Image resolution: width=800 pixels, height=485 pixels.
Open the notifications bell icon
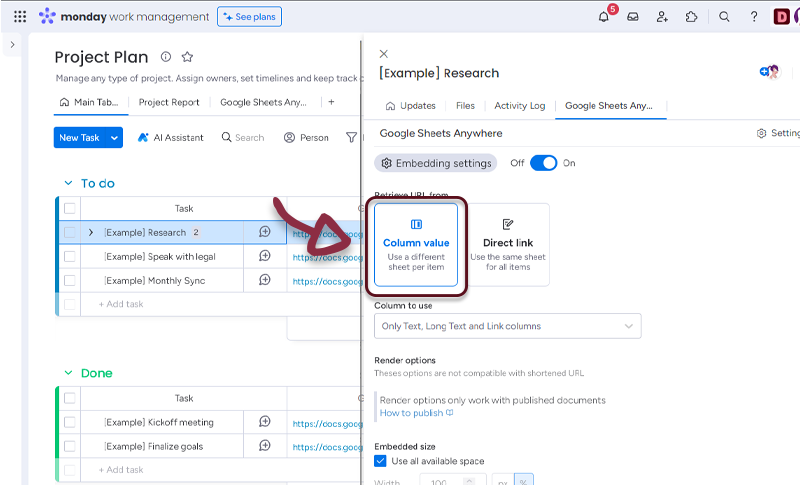pyautogui.click(x=604, y=17)
